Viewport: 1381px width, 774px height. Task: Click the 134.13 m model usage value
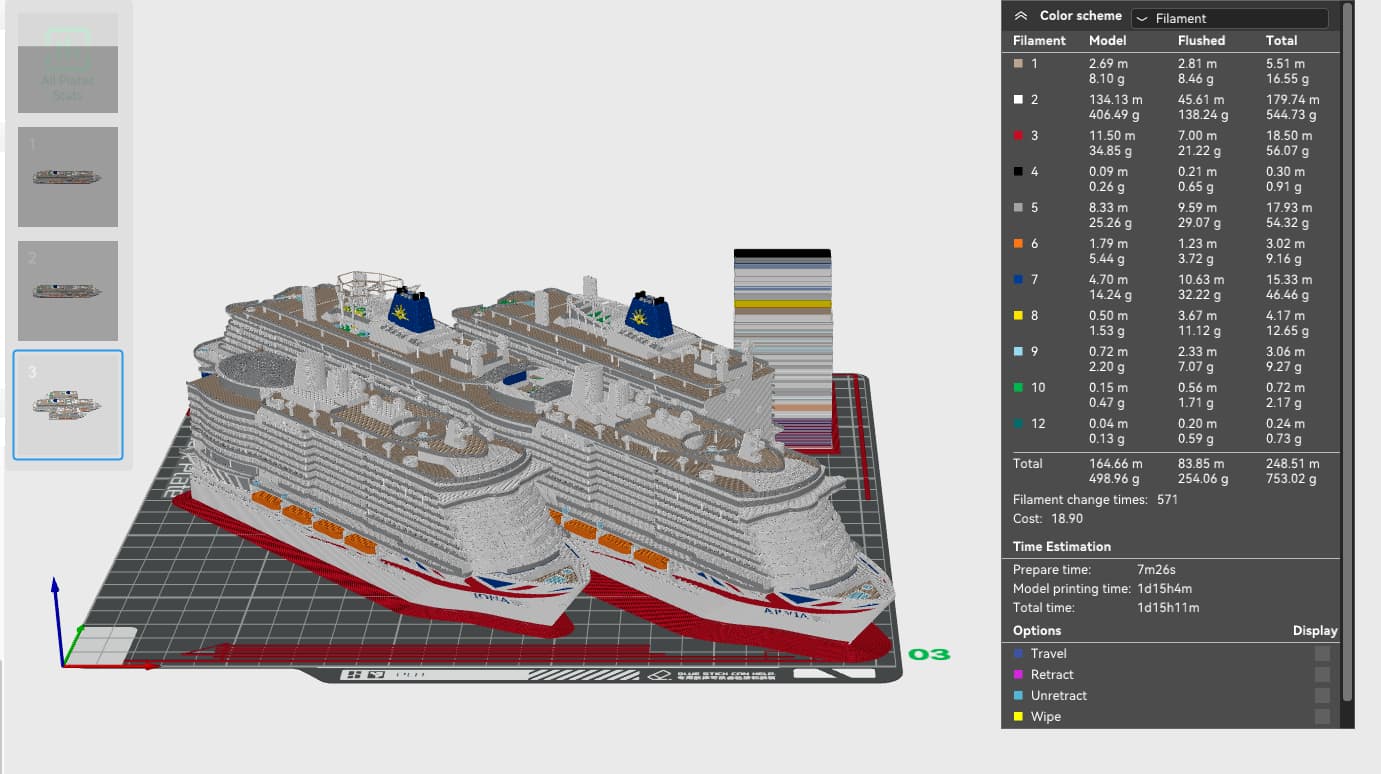click(x=1116, y=99)
